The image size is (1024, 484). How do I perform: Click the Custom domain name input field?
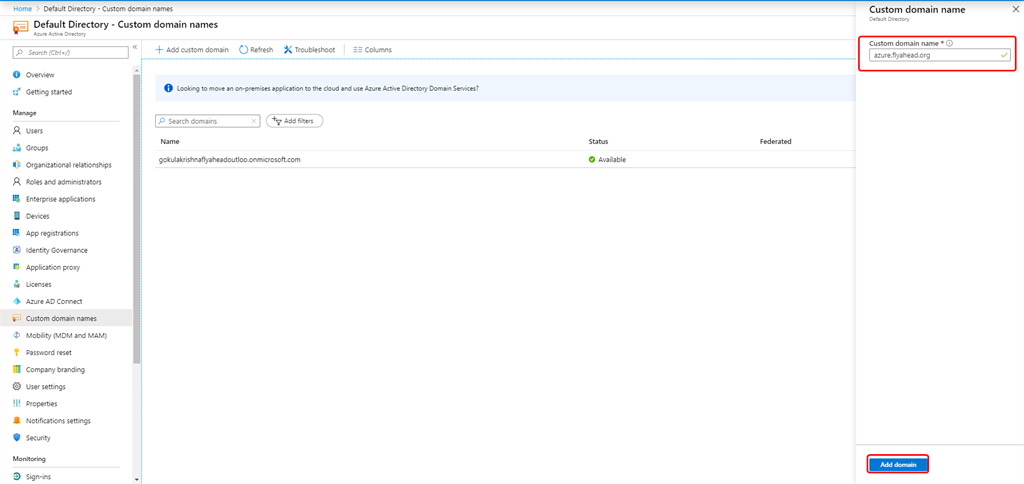pyautogui.click(x=933, y=55)
